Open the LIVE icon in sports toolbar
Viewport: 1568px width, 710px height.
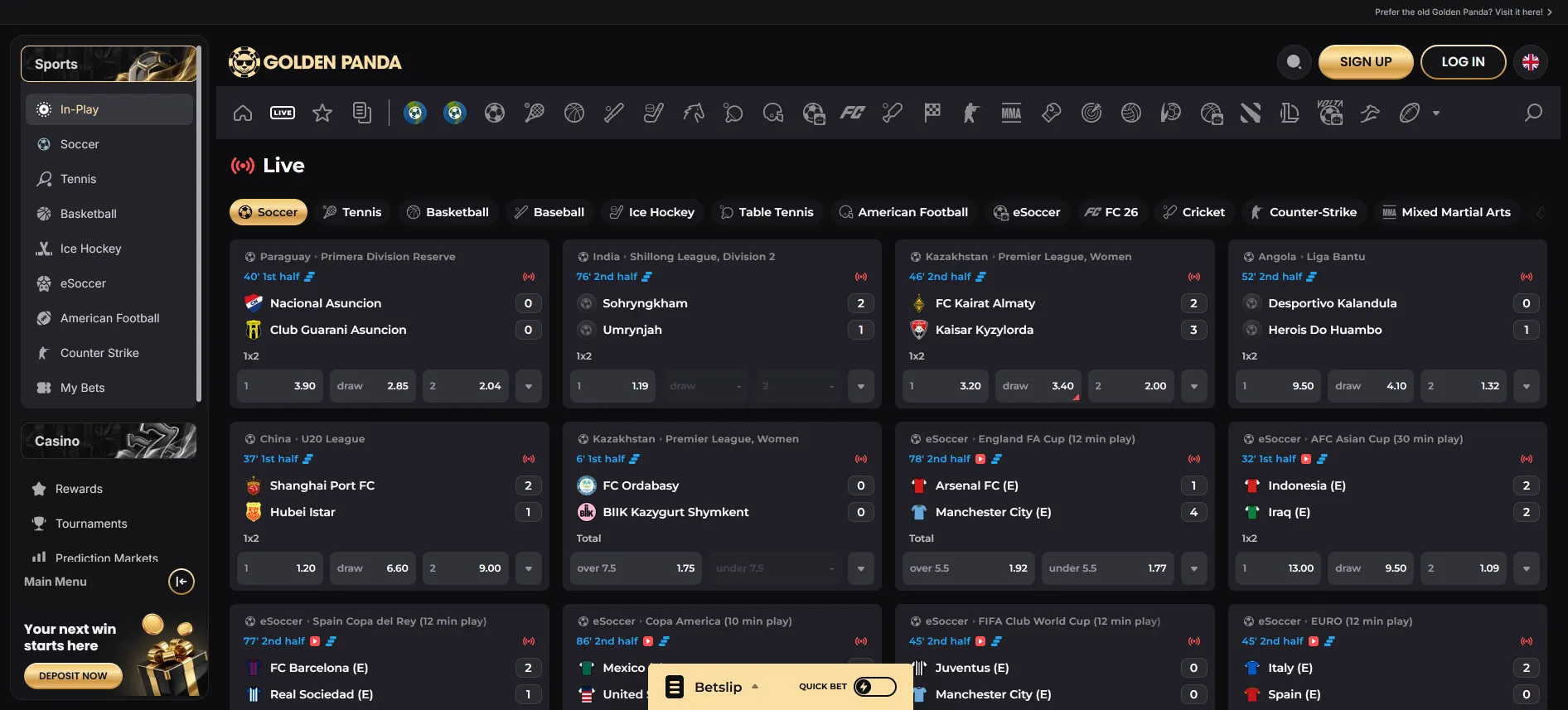tap(283, 113)
